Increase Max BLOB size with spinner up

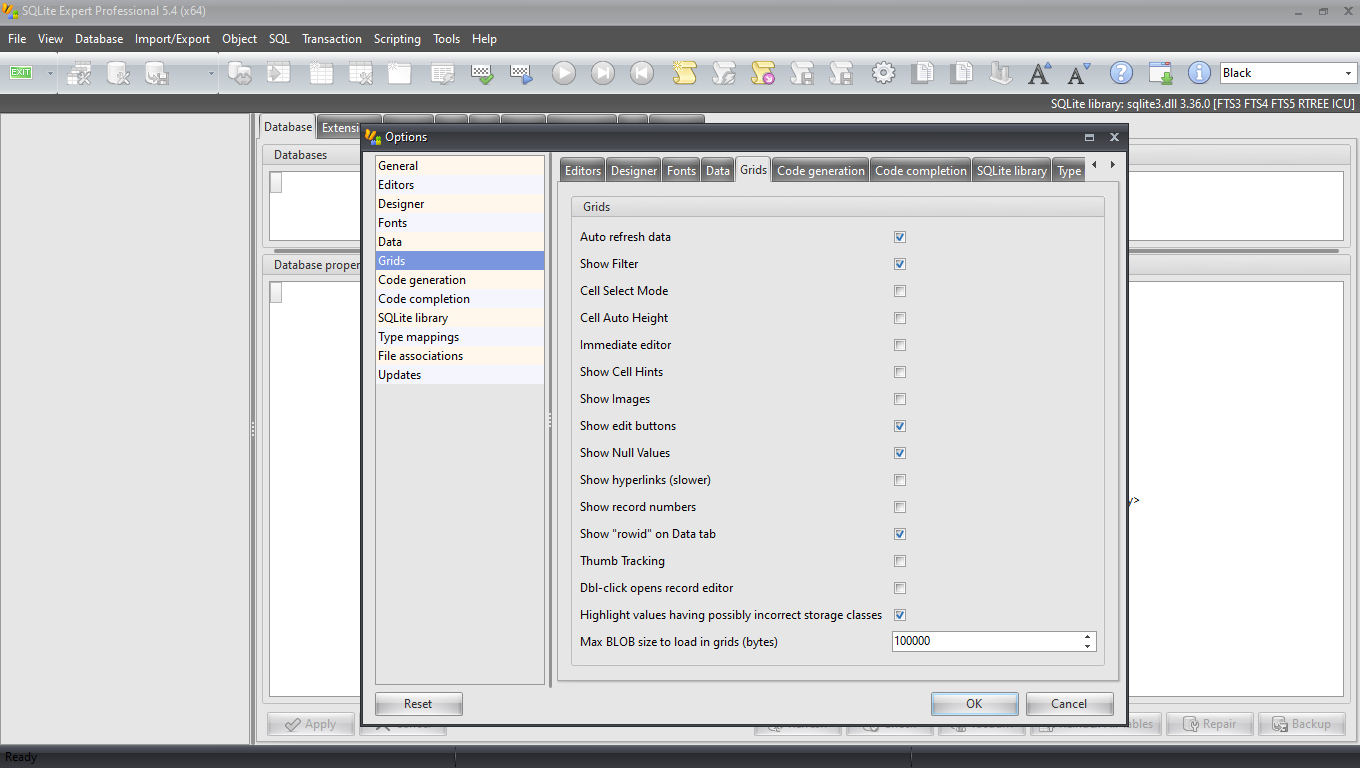tap(1088, 637)
